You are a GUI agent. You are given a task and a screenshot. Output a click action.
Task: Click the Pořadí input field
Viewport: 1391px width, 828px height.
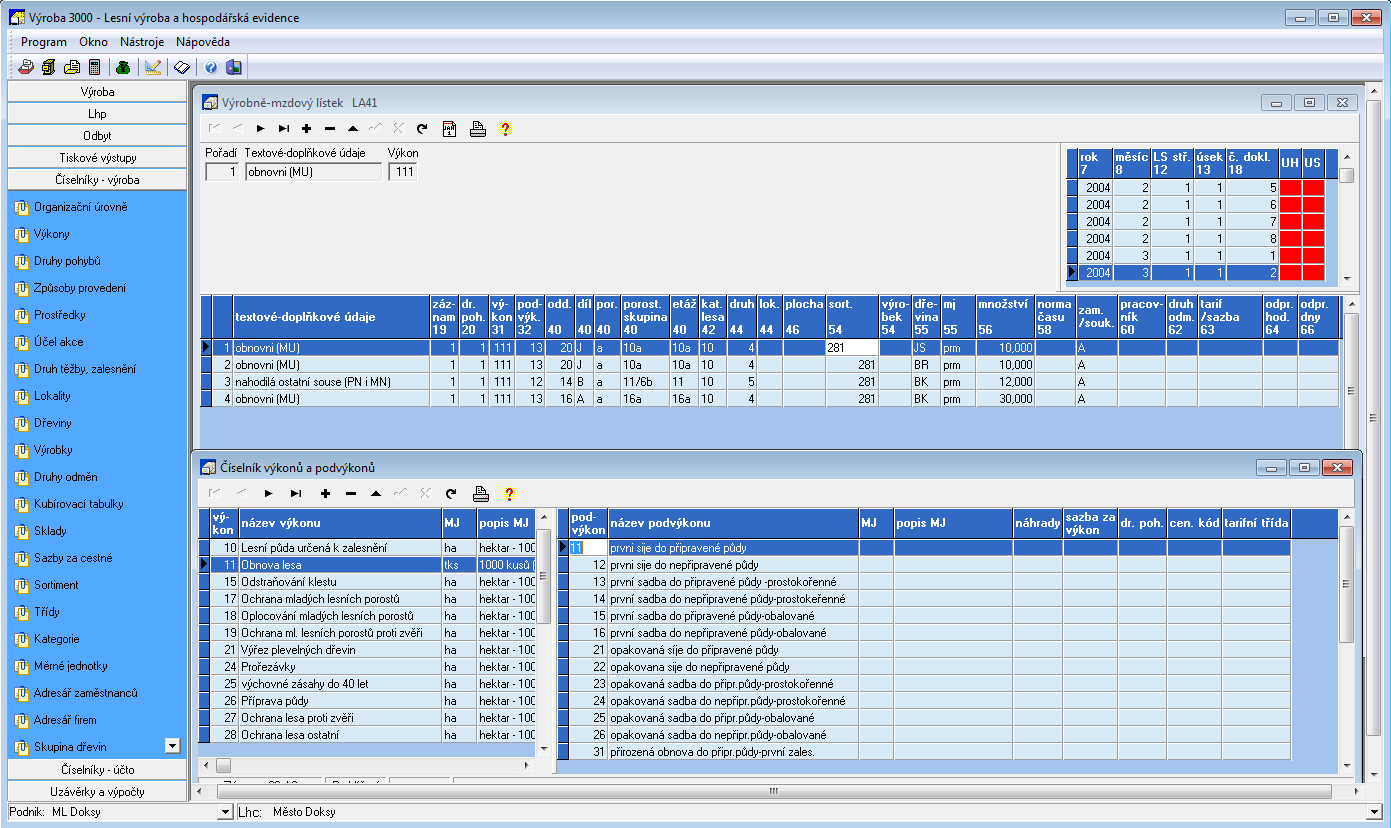(x=222, y=172)
